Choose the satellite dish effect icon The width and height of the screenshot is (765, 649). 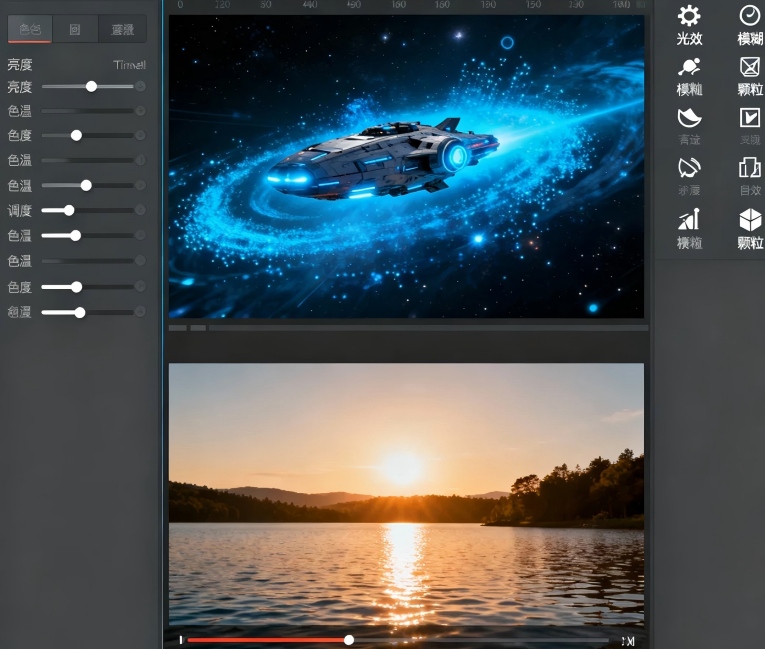pyautogui.click(x=689, y=168)
